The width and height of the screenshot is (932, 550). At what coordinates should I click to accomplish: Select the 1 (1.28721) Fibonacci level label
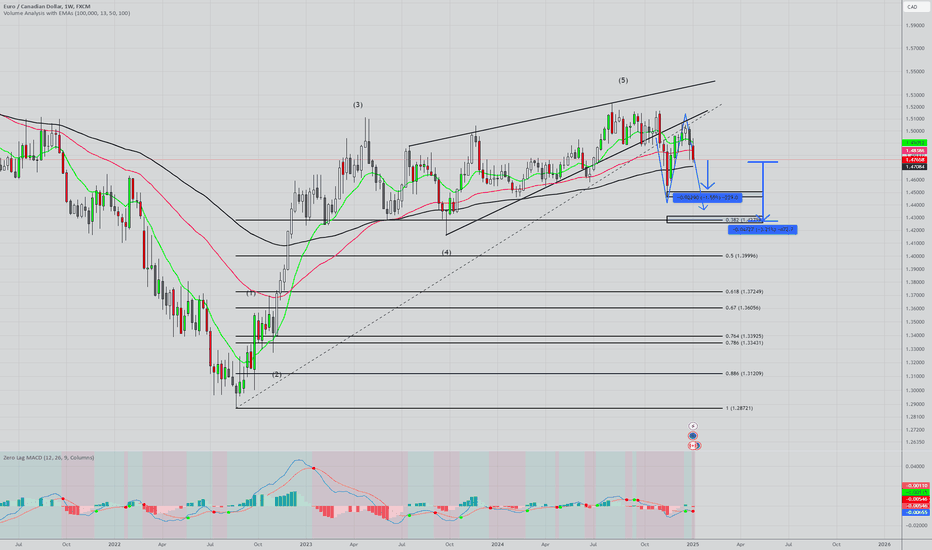point(739,408)
